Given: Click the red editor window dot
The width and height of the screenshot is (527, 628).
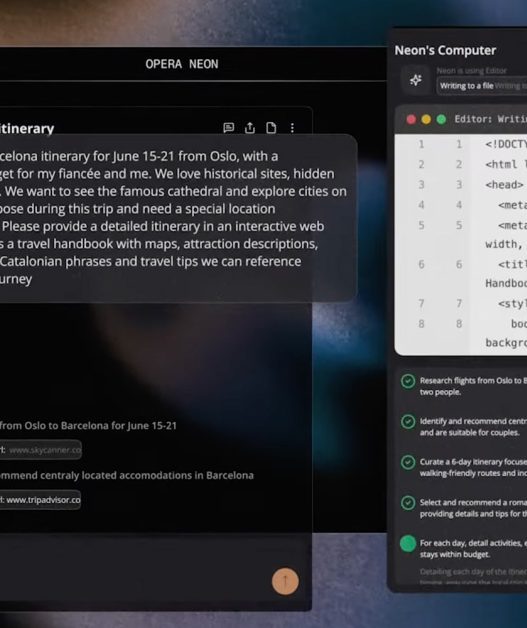Looking at the screenshot, I should 411,119.
